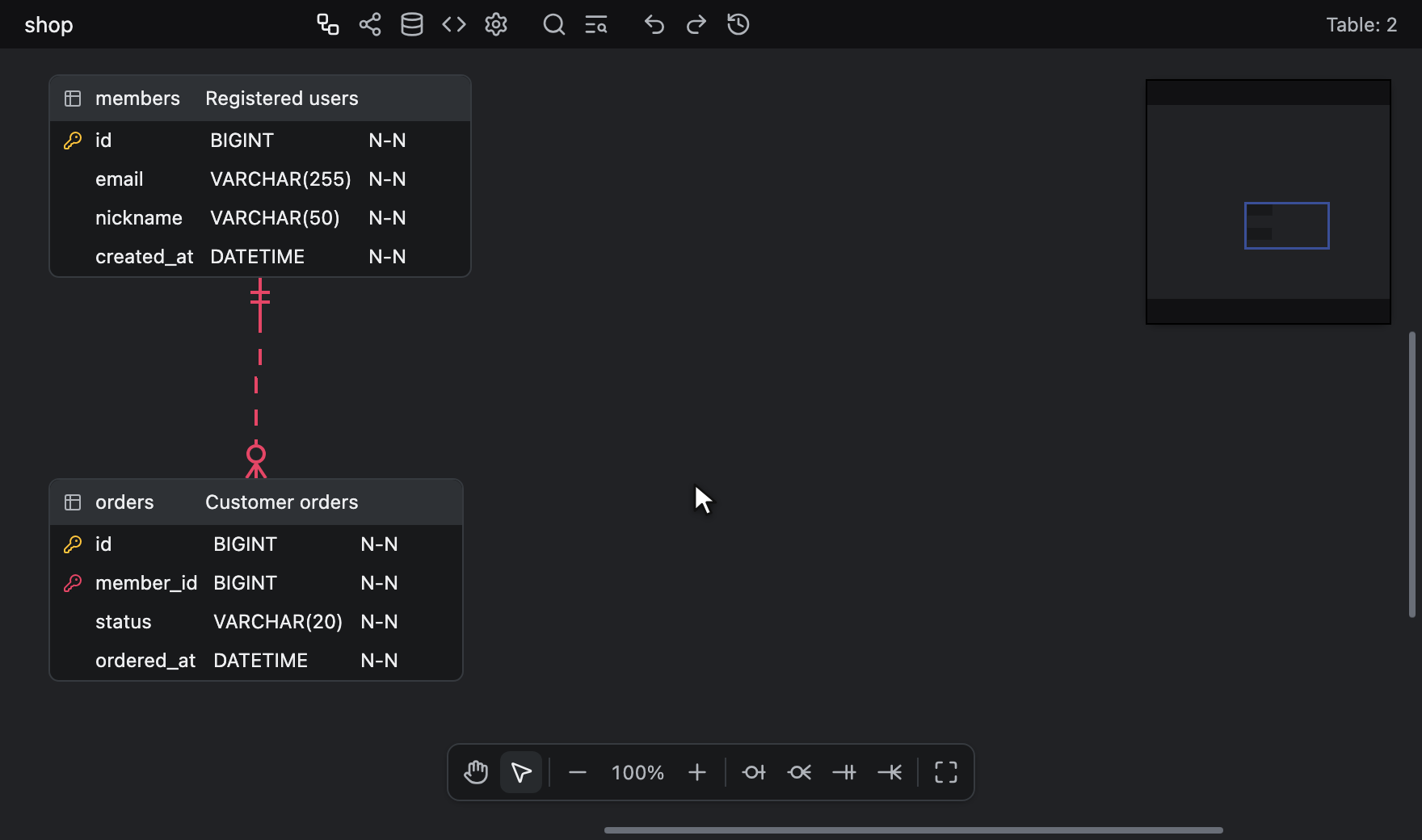Viewport: 1422px width, 840px height.
Task: Choose the one-or-many relationship tool
Action: (890, 772)
